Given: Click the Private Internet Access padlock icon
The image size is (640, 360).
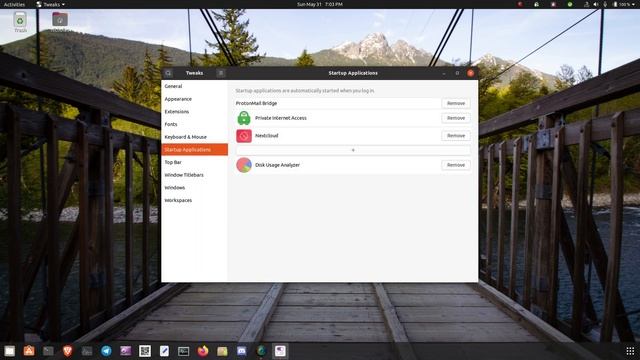Looking at the screenshot, I should click(244, 118).
